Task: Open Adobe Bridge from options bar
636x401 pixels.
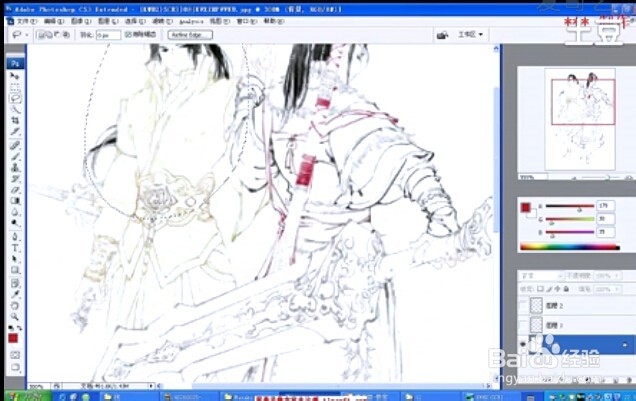Action: pyautogui.click(x=442, y=35)
